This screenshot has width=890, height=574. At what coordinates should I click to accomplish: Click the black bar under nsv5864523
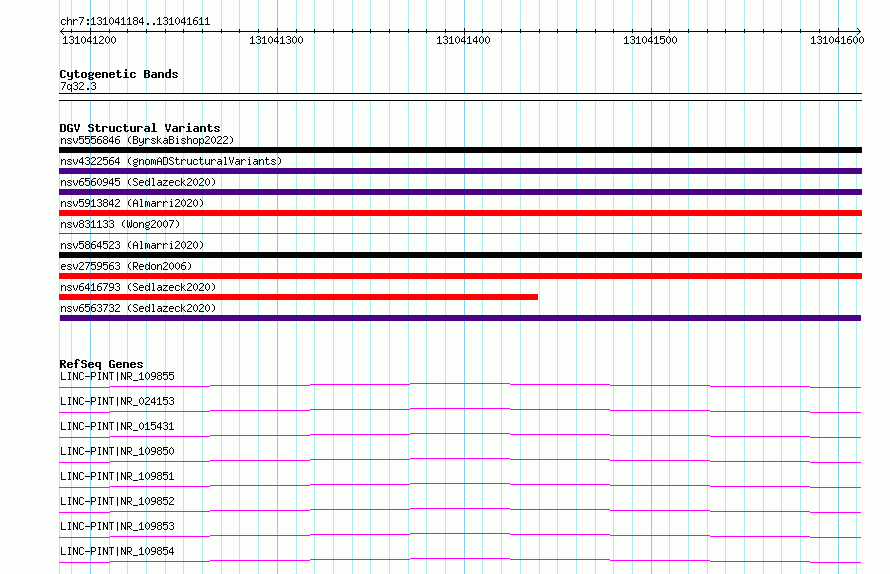click(460, 255)
